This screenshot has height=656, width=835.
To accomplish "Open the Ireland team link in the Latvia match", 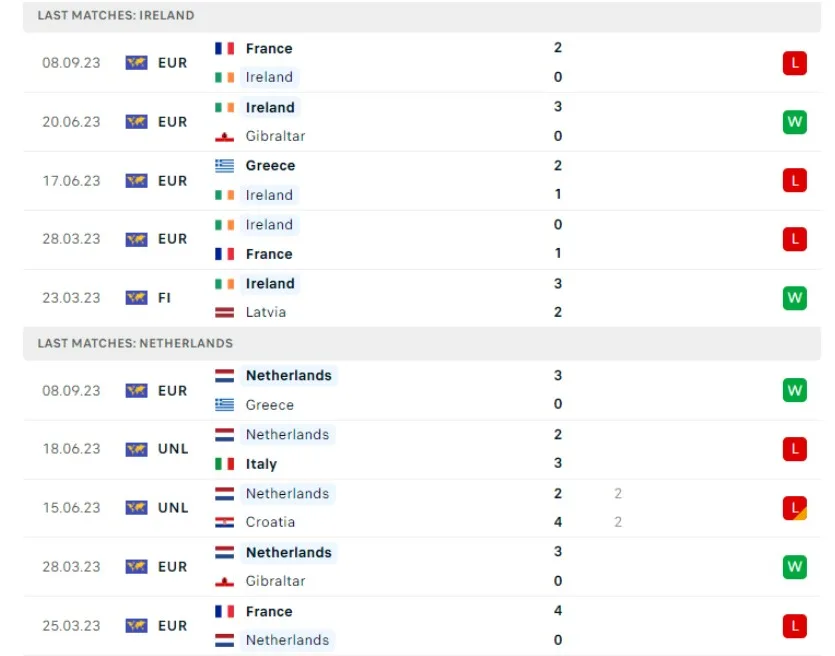I will click(x=270, y=284).
